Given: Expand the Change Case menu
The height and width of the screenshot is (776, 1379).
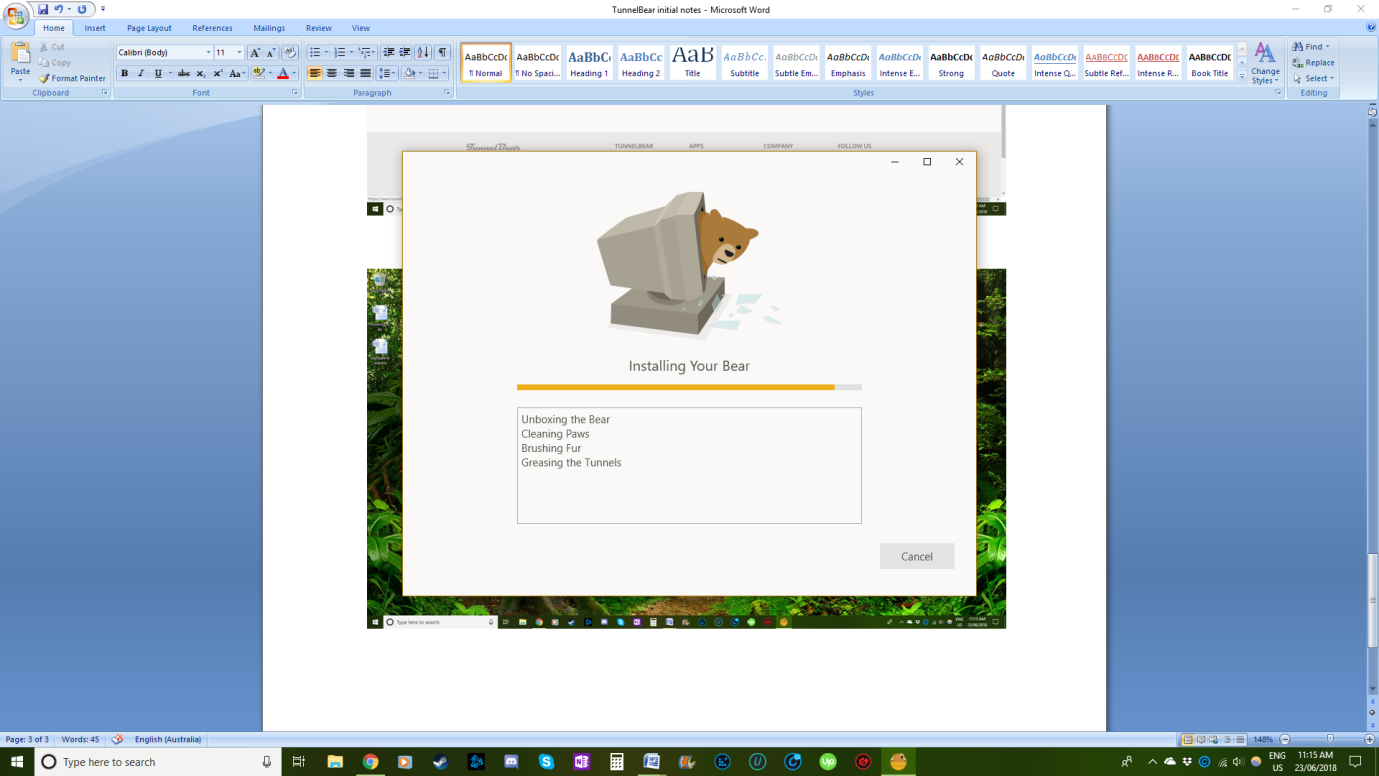Looking at the screenshot, I should pyautogui.click(x=236, y=73).
